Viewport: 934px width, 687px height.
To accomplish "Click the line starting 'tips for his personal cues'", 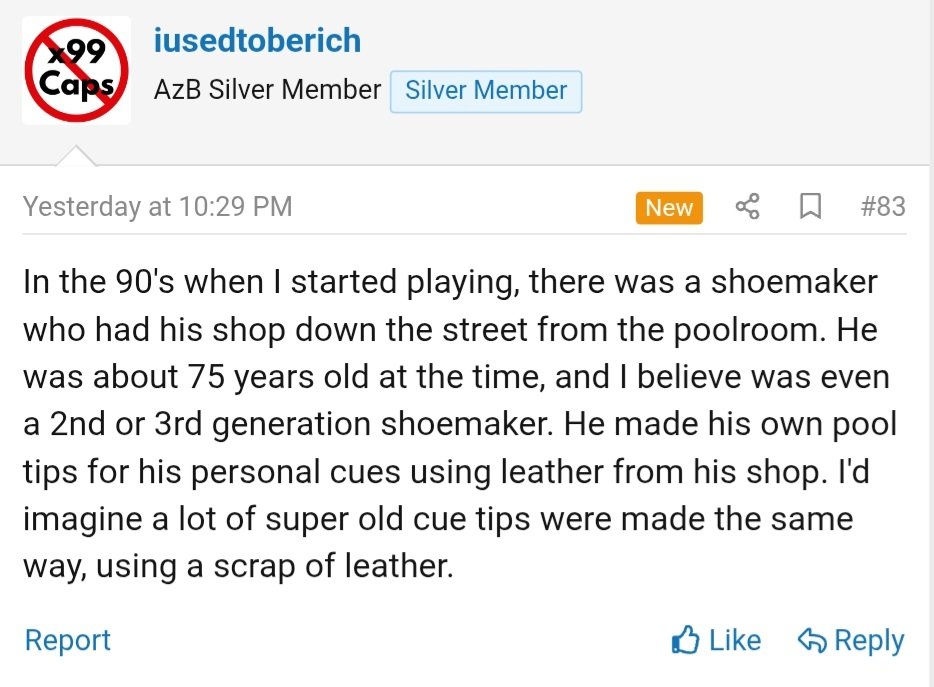I will (446, 471).
